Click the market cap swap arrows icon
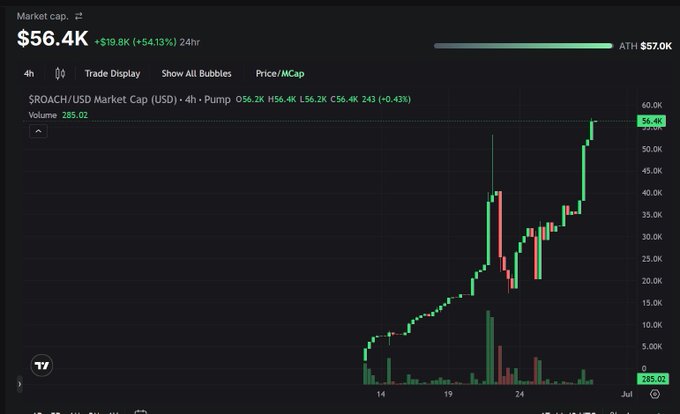Screen dimensions: 680x414 [78, 16]
